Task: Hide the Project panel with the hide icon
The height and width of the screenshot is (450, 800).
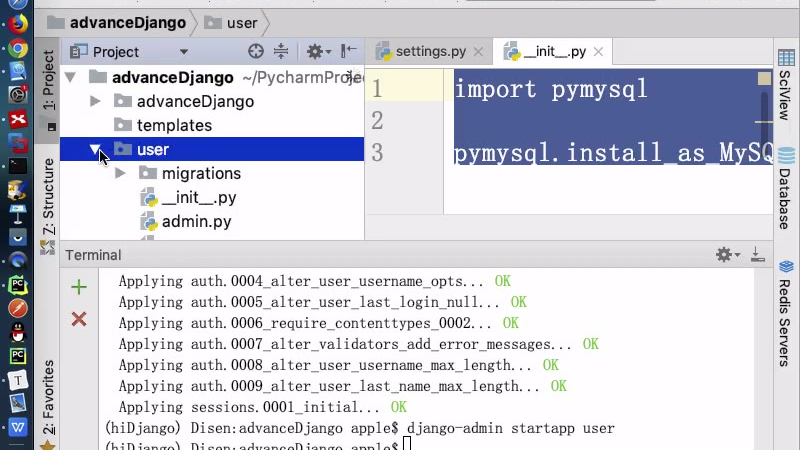Action: tap(348, 52)
